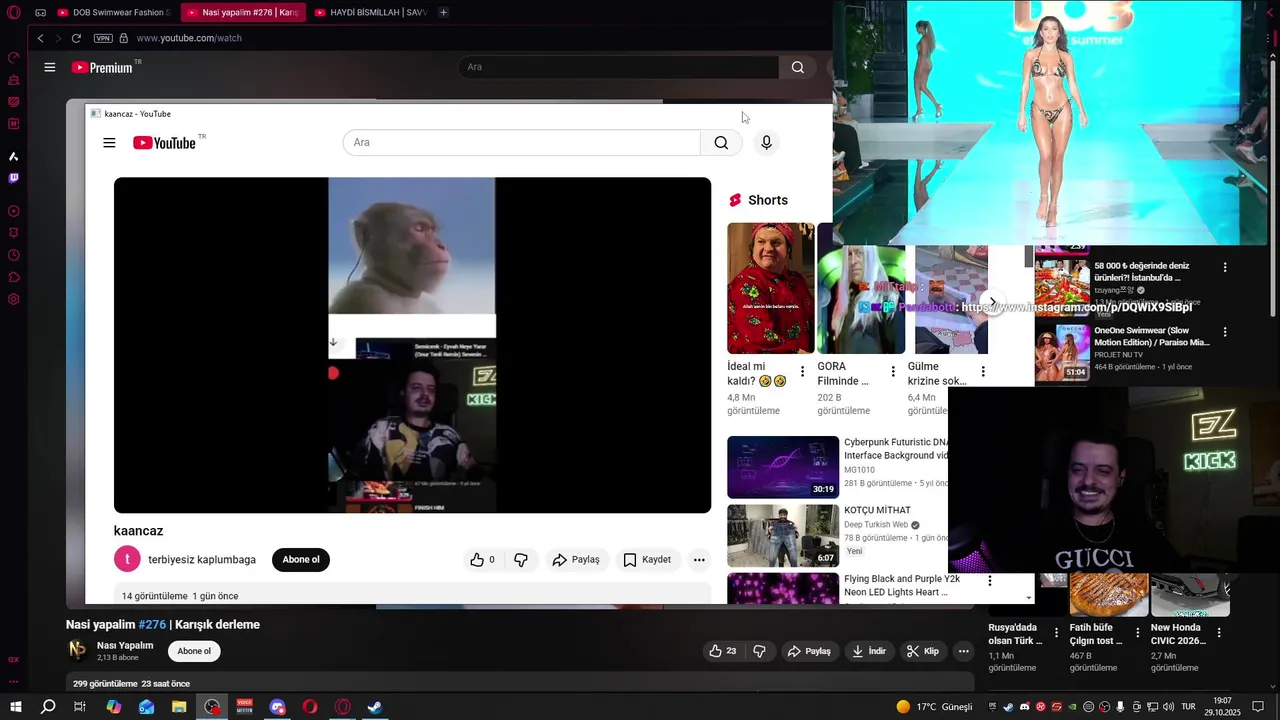Open options for GORA Filminde short

coord(892,372)
